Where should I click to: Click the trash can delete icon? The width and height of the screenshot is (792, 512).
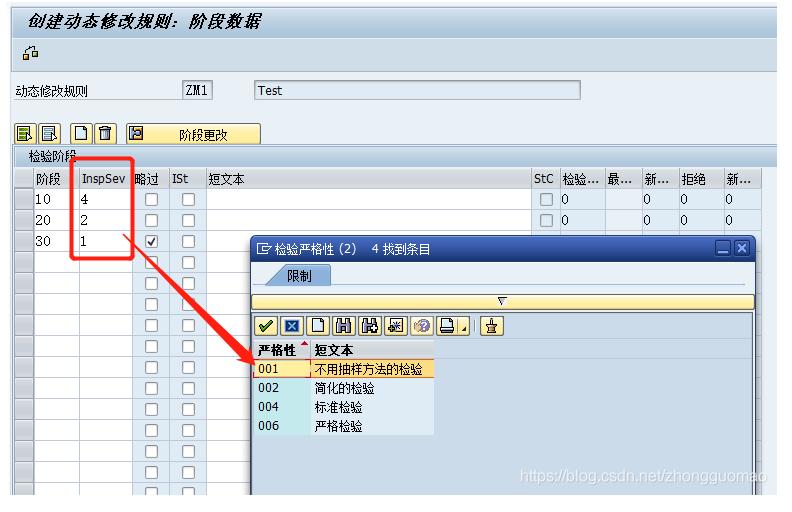105,134
